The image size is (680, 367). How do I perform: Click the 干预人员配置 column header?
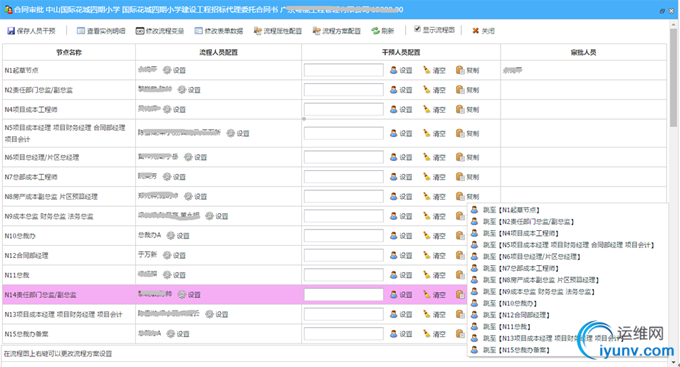[401, 52]
